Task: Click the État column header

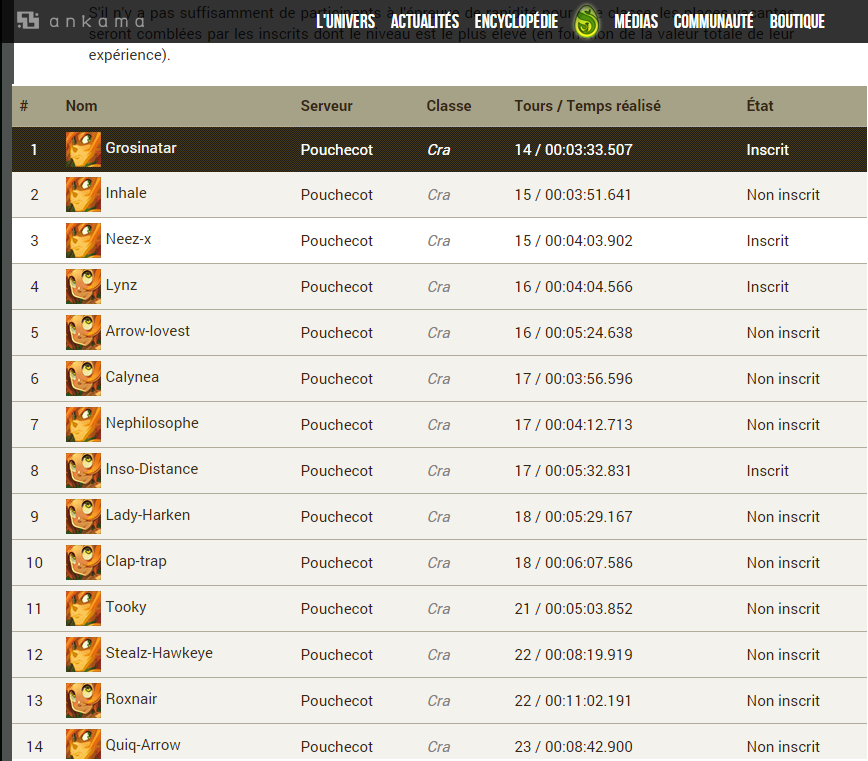Action: 760,105
